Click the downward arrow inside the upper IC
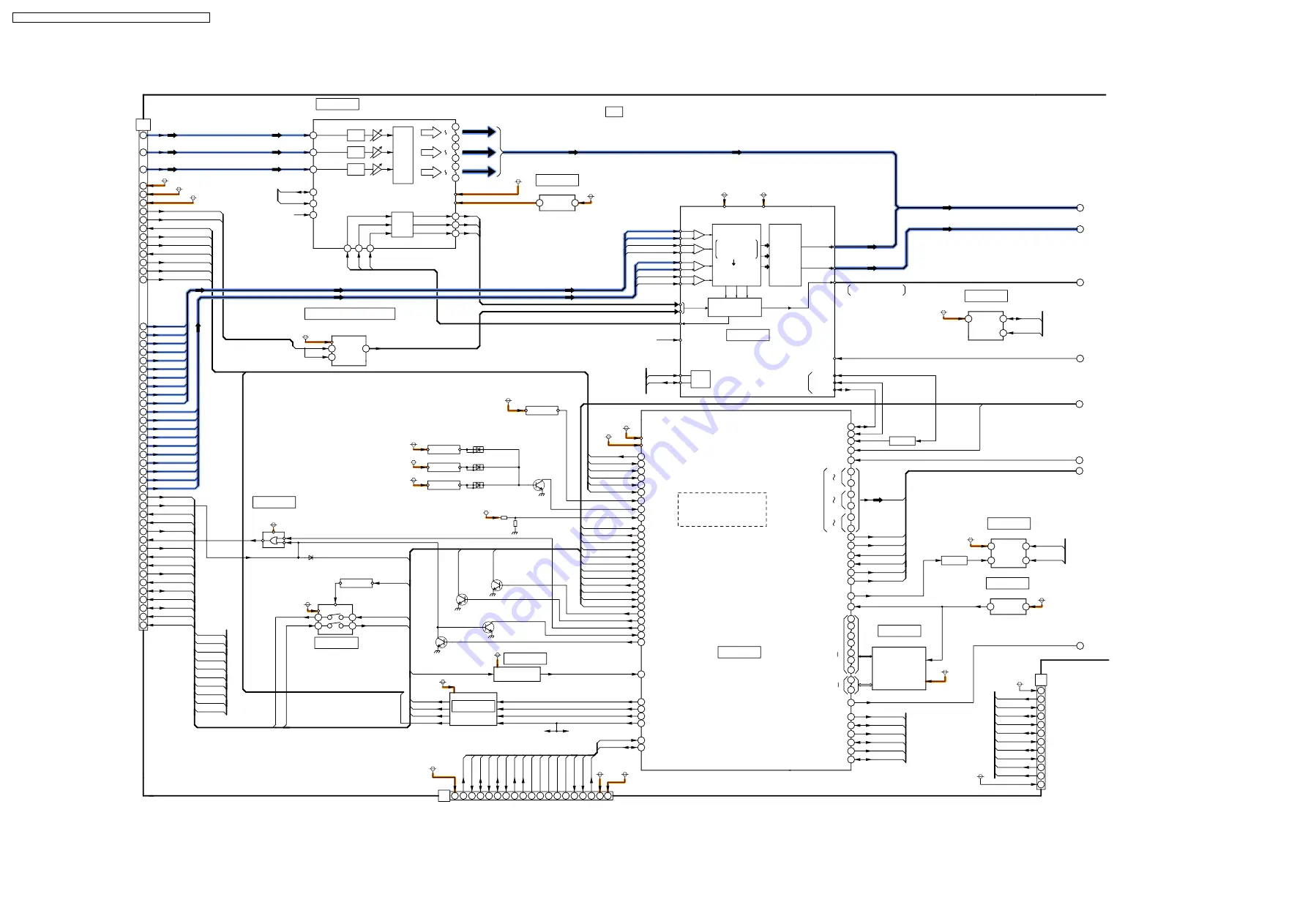The image size is (1308, 924). [733, 263]
